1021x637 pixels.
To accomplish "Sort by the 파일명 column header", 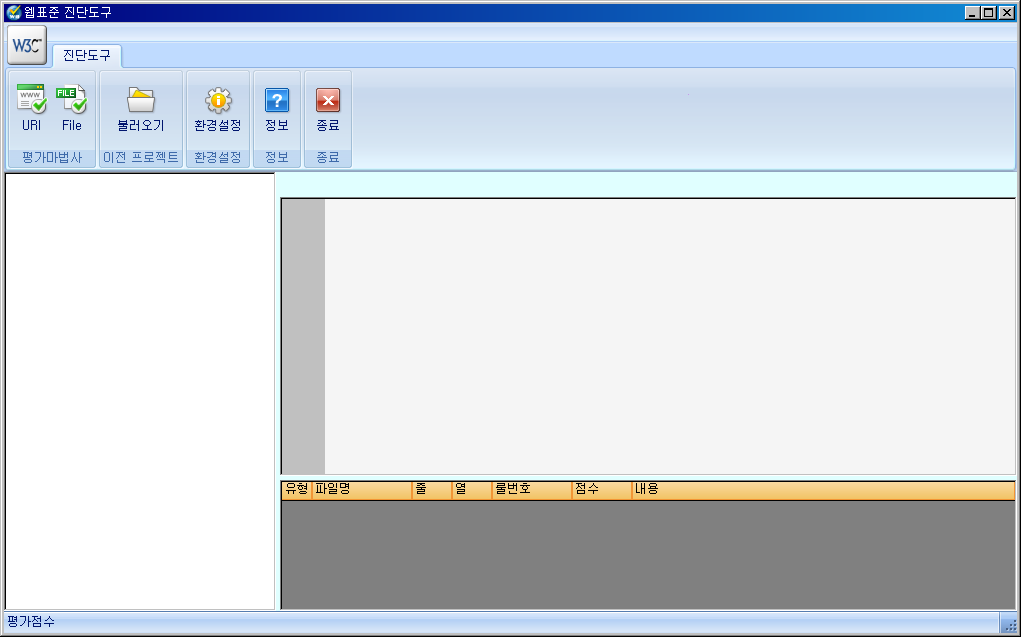I will coord(361,489).
